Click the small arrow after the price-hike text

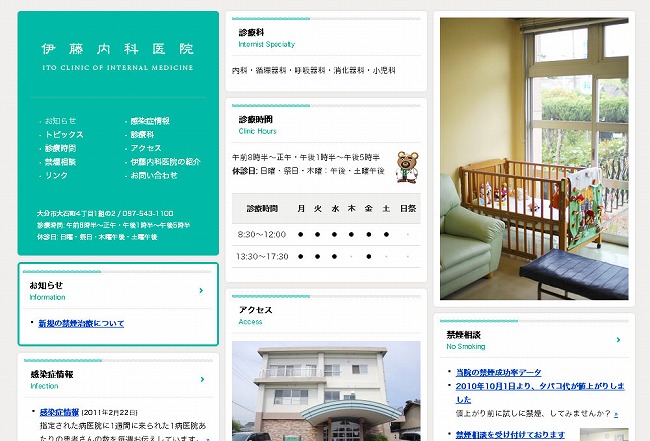pos(616,414)
